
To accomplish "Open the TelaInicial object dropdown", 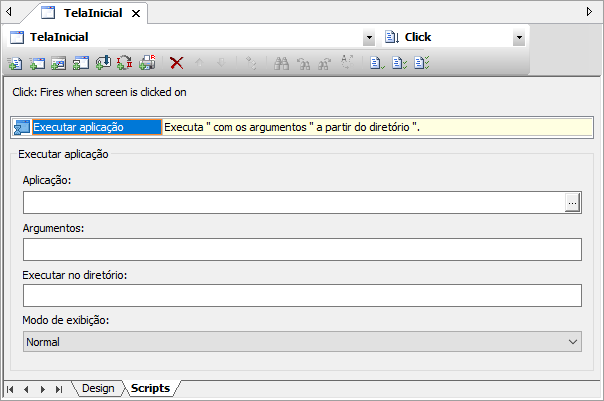I will 369,38.
